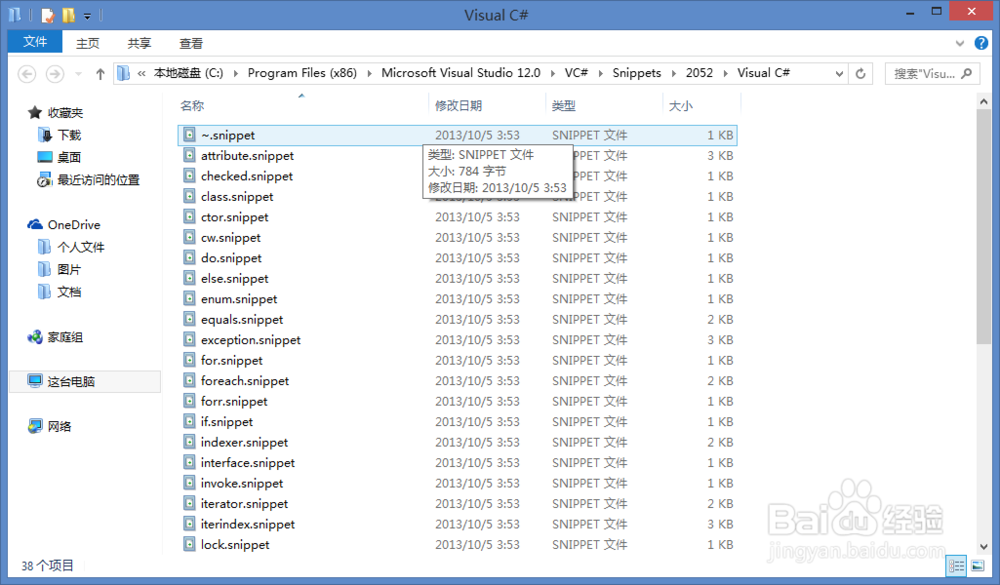Click the New Folder icon in quick access toolbar

pyautogui.click(x=68, y=15)
